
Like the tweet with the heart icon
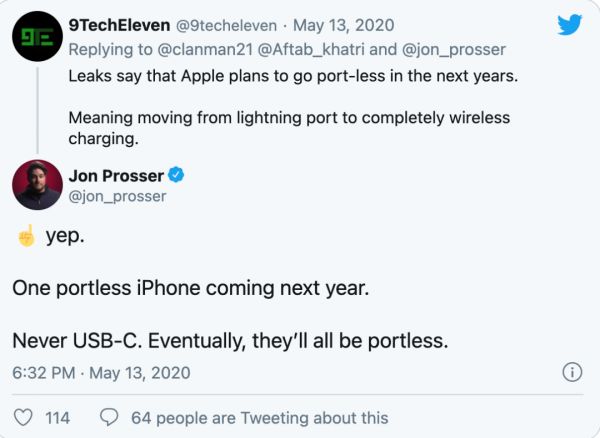coord(22,417)
